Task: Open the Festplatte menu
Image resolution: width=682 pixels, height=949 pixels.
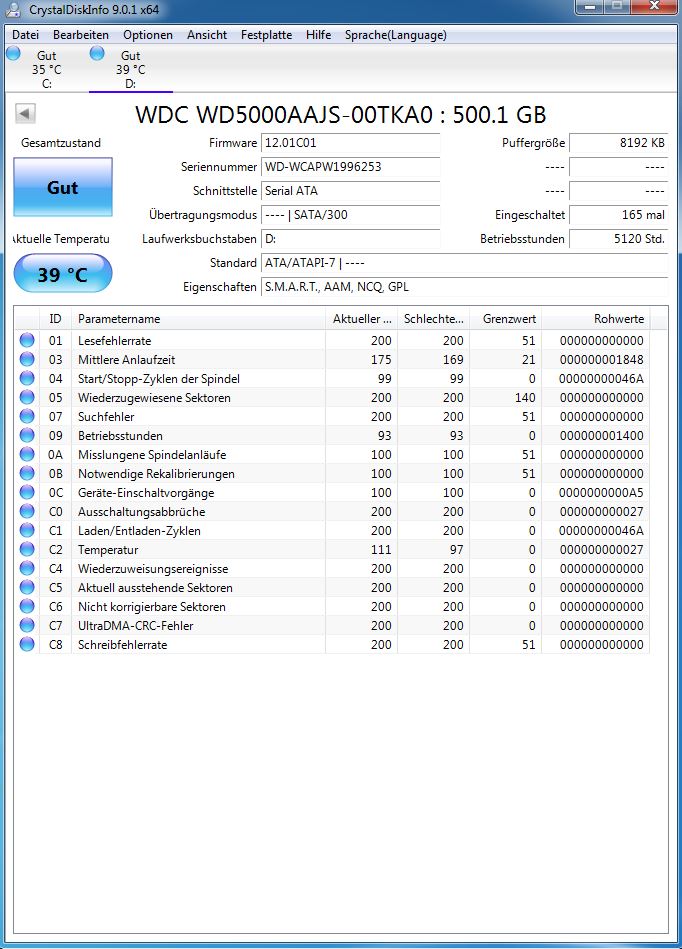Action: [266, 35]
